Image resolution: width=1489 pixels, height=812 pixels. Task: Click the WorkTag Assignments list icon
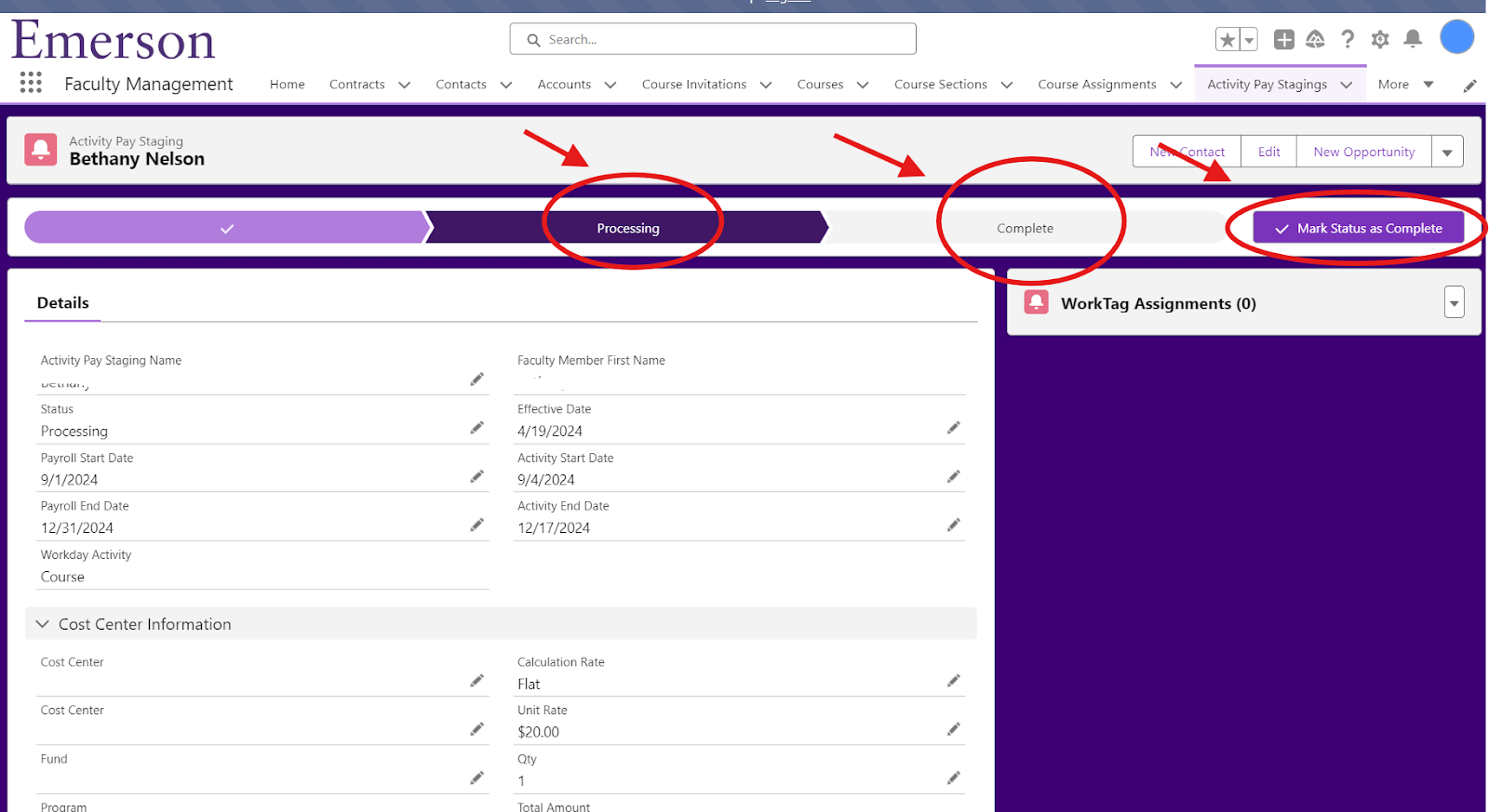1036,301
